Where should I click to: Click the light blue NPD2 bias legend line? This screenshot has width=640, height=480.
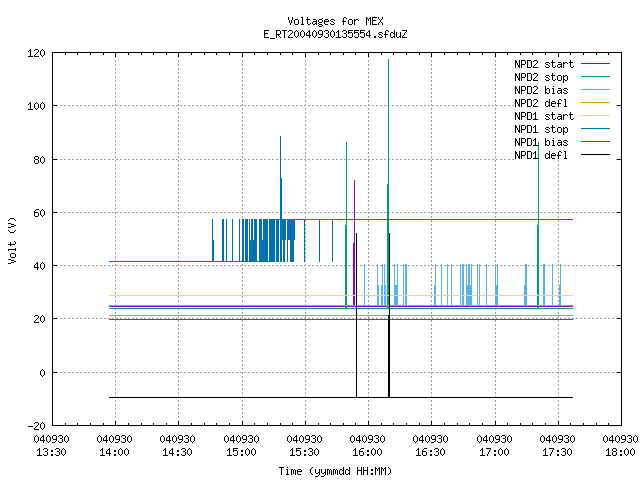596,90
